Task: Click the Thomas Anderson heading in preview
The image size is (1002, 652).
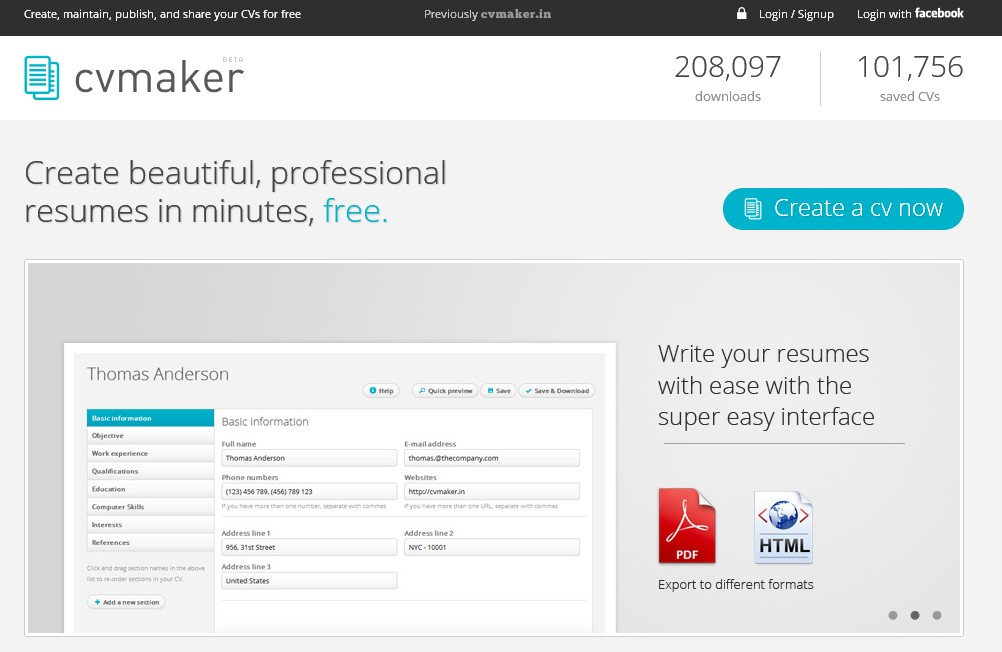Action: point(158,374)
